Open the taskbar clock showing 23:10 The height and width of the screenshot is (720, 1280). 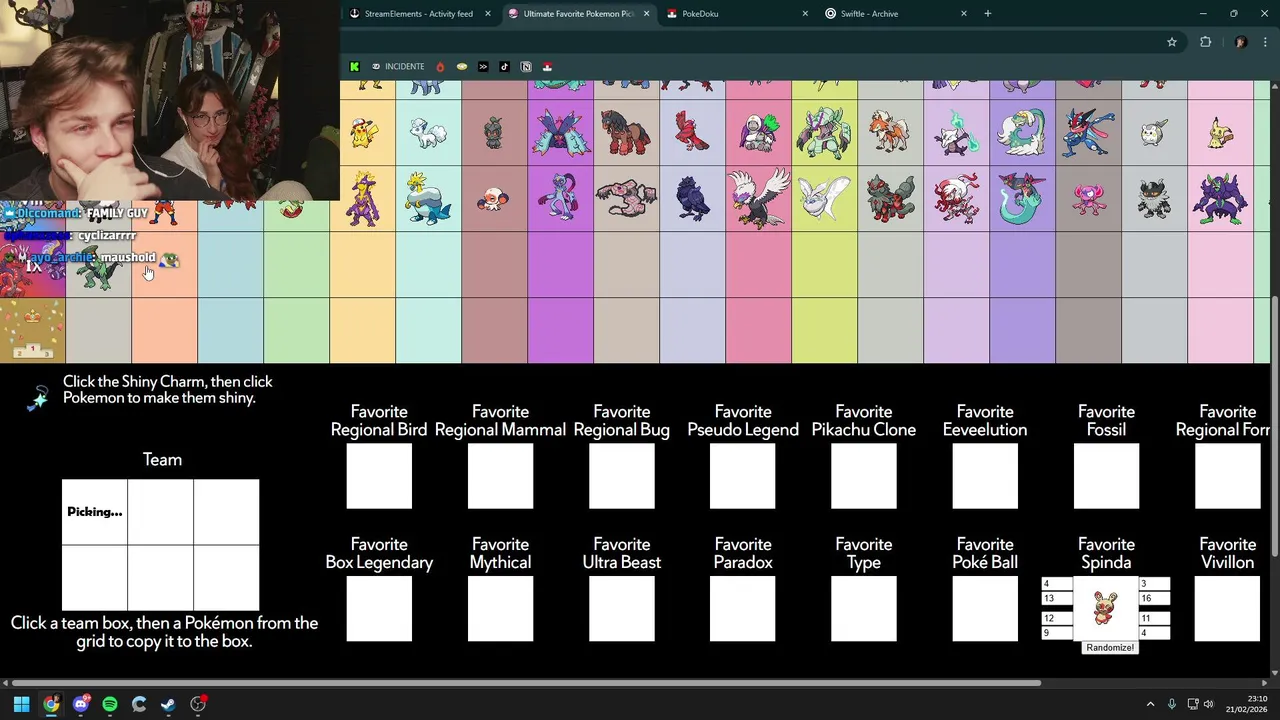1246,704
